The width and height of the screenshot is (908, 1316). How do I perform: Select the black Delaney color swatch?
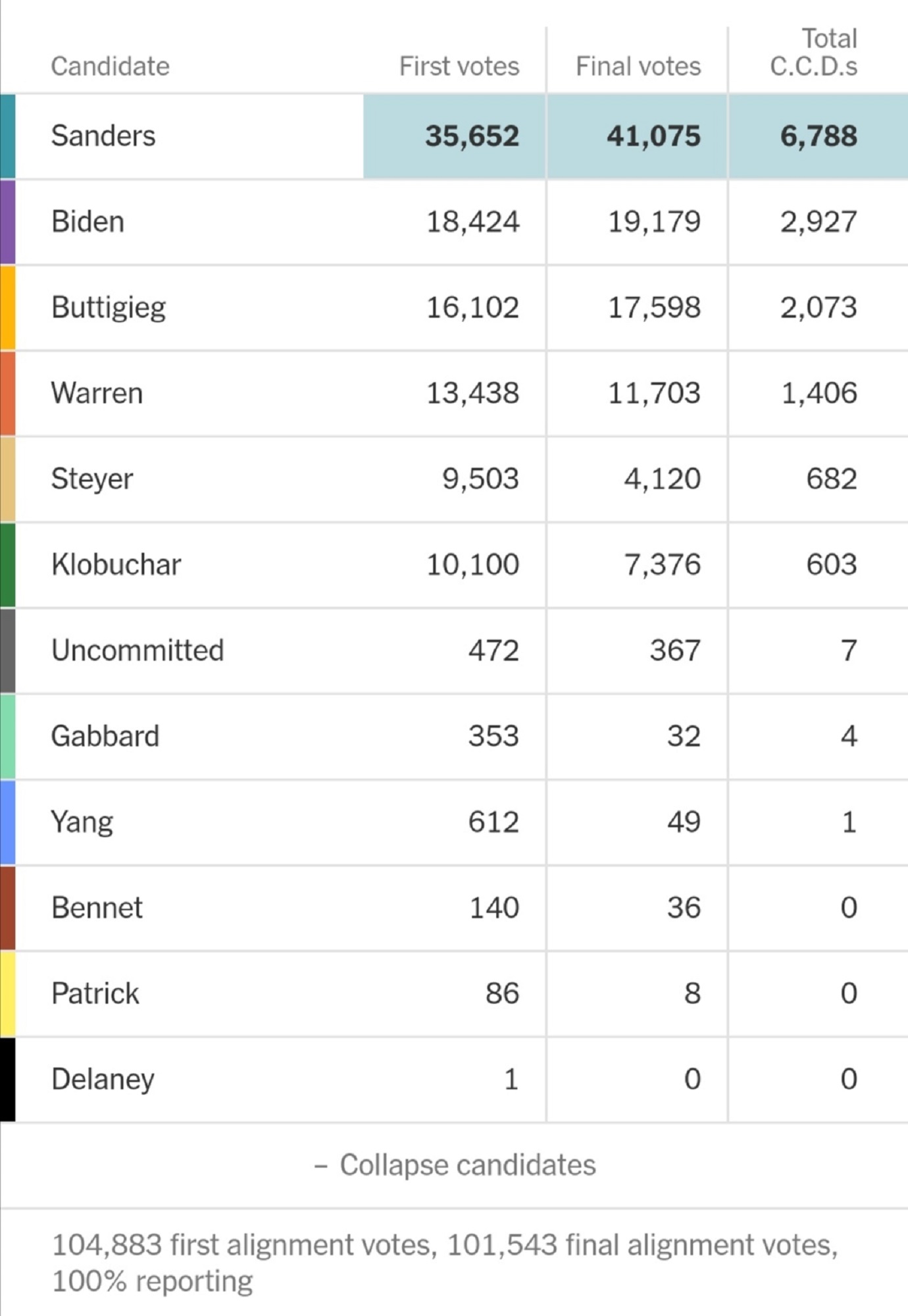(7, 1080)
